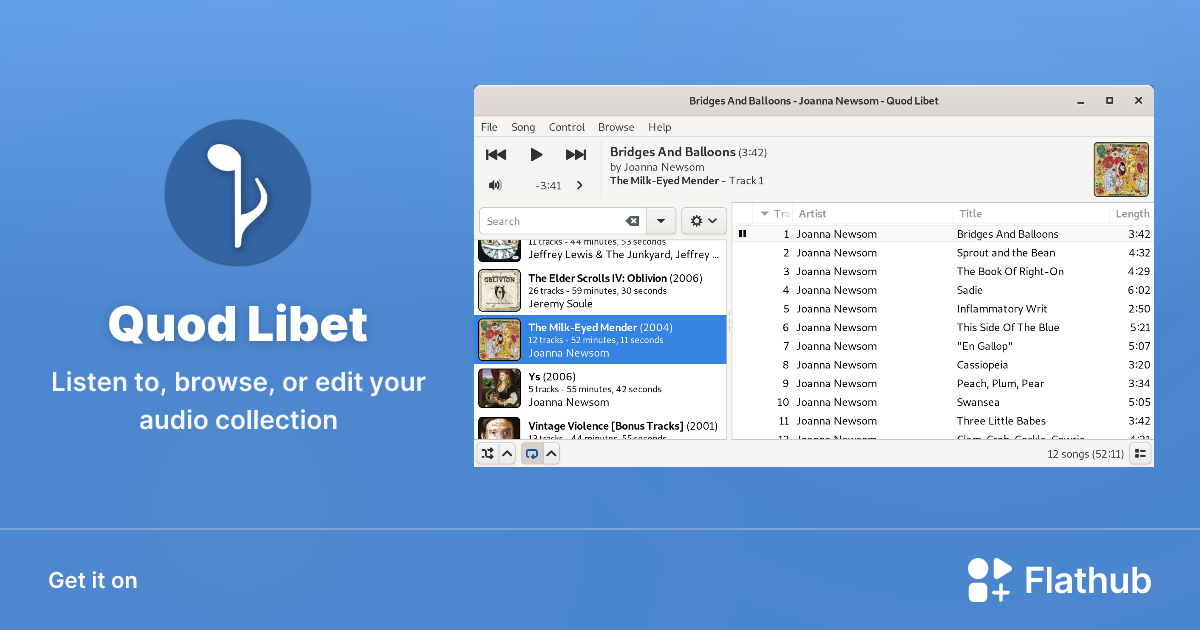1200x630 pixels.
Task: Click the pause indicator next to Bridges And Balloons
Action: coord(741,233)
